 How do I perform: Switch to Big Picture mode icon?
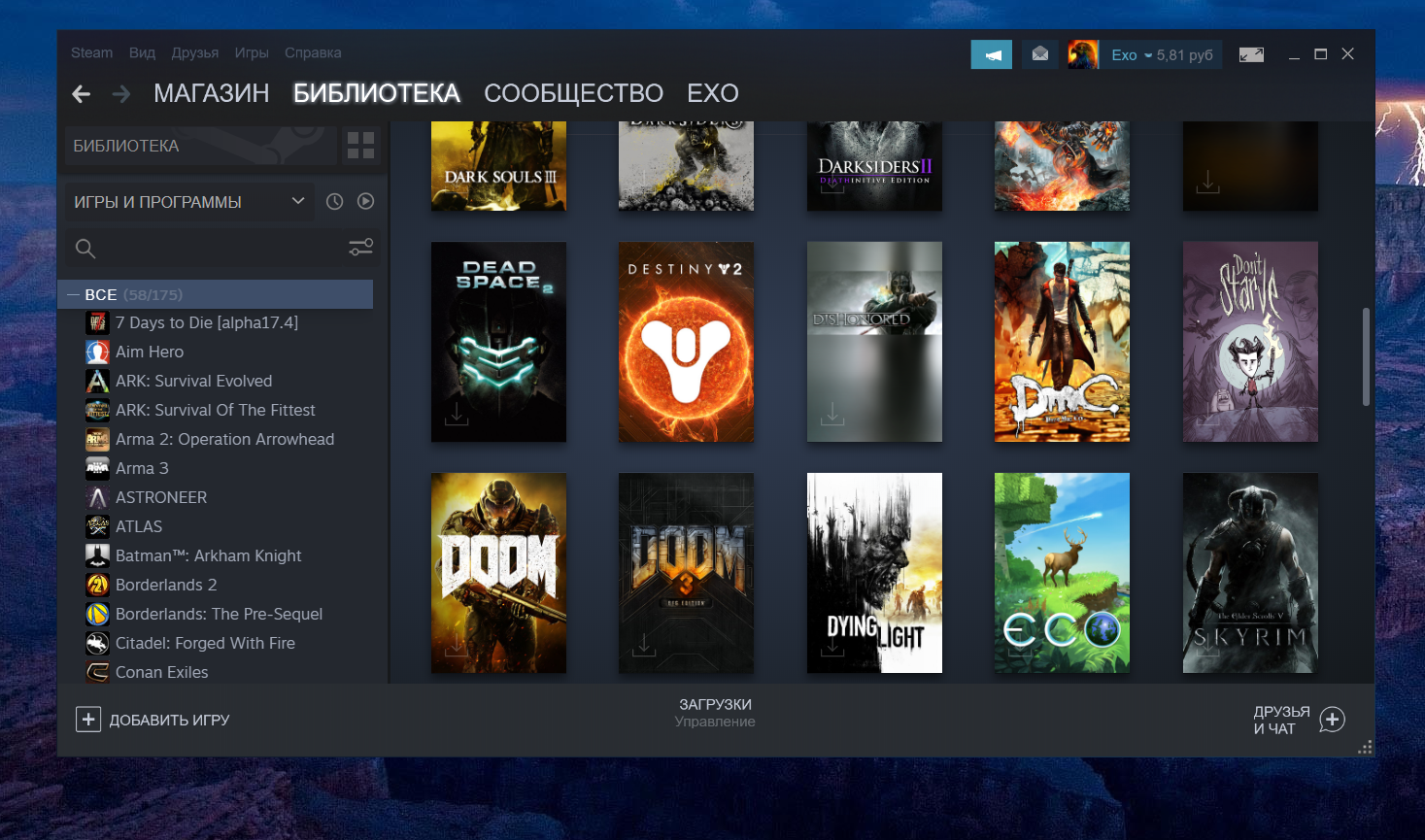click(1251, 54)
